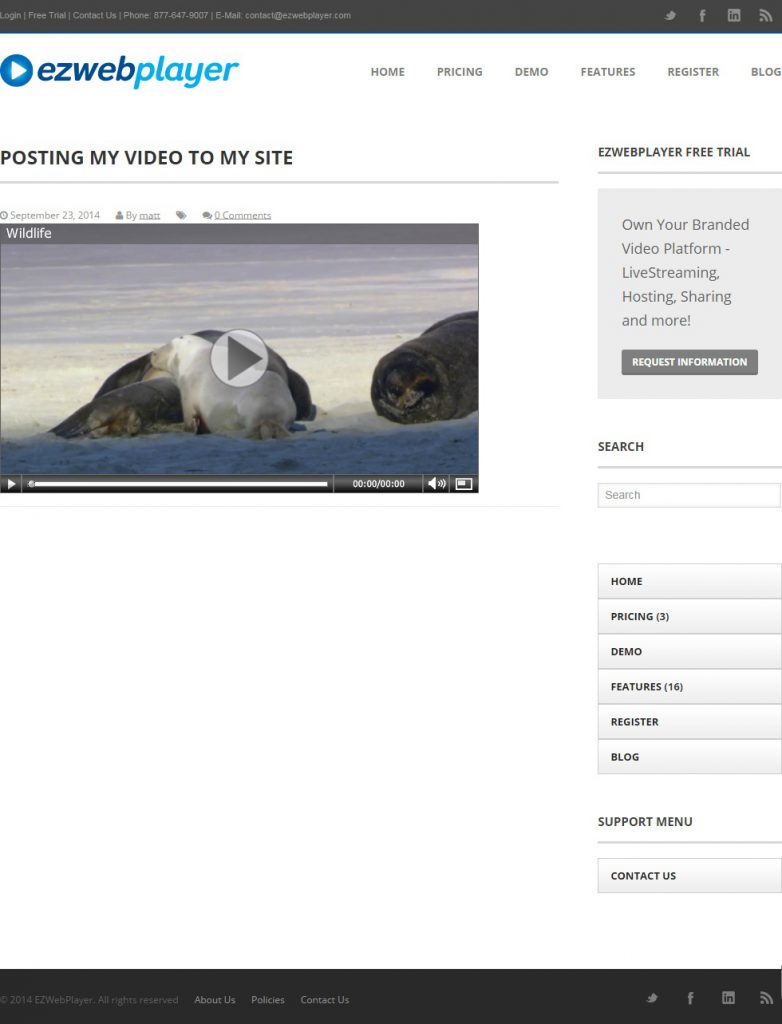Go to Features in the top navigation
782x1024 pixels.
(608, 72)
